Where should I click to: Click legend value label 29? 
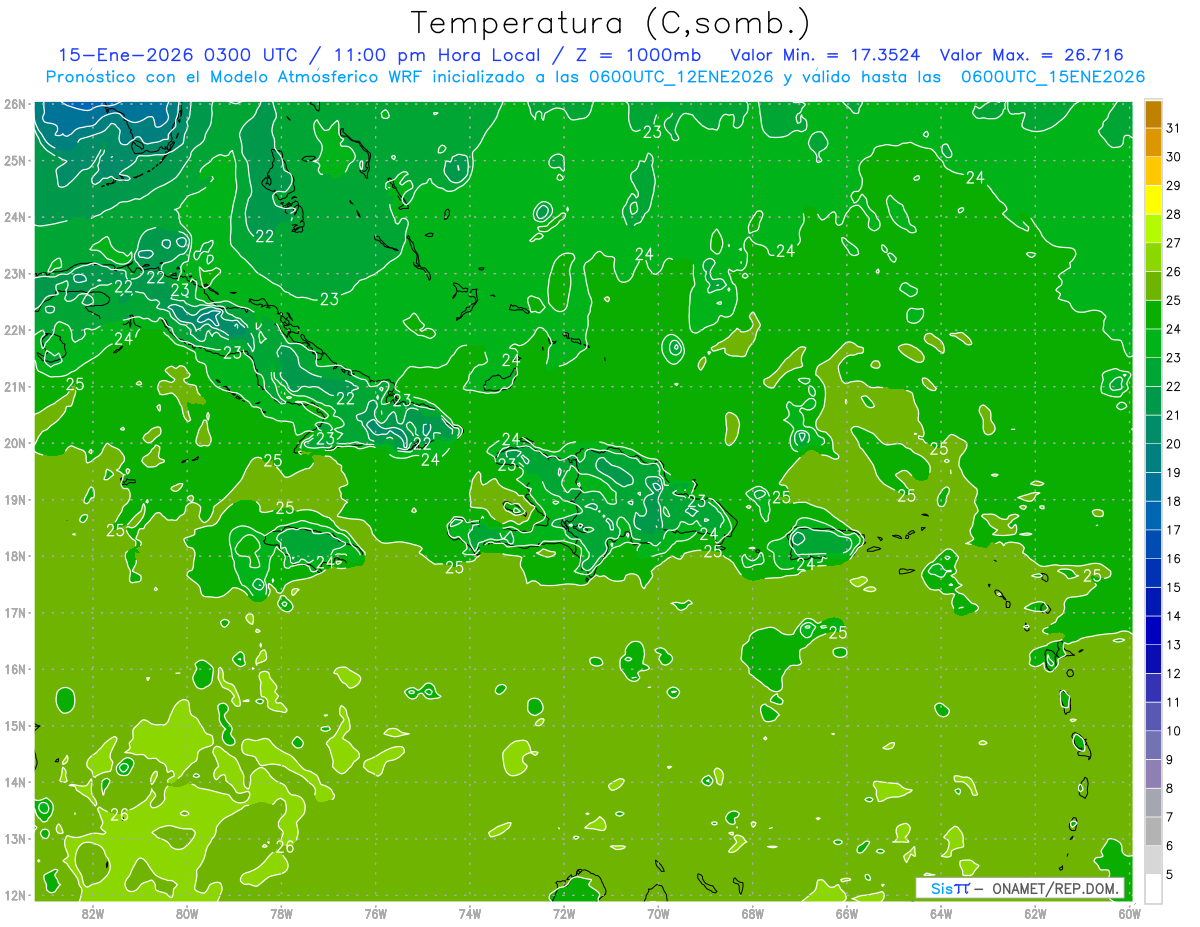point(1173,186)
